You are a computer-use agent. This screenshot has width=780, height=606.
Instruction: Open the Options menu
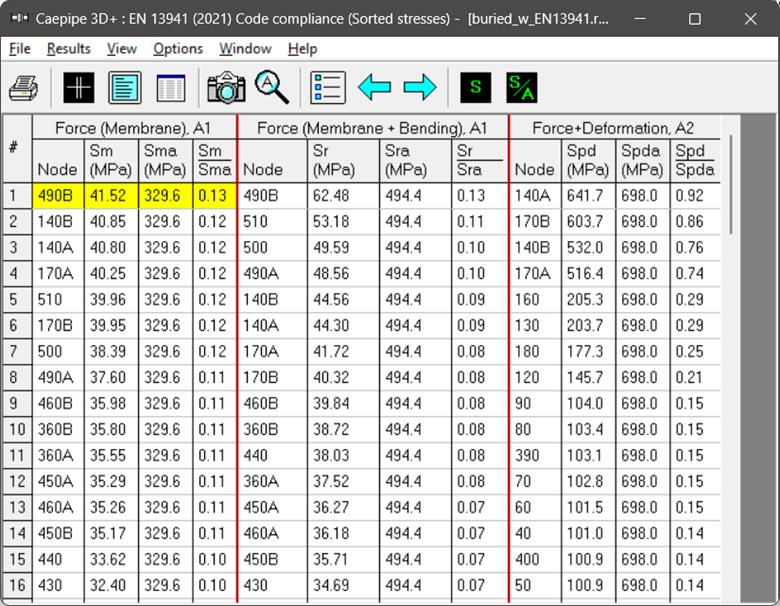click(178, 49)
